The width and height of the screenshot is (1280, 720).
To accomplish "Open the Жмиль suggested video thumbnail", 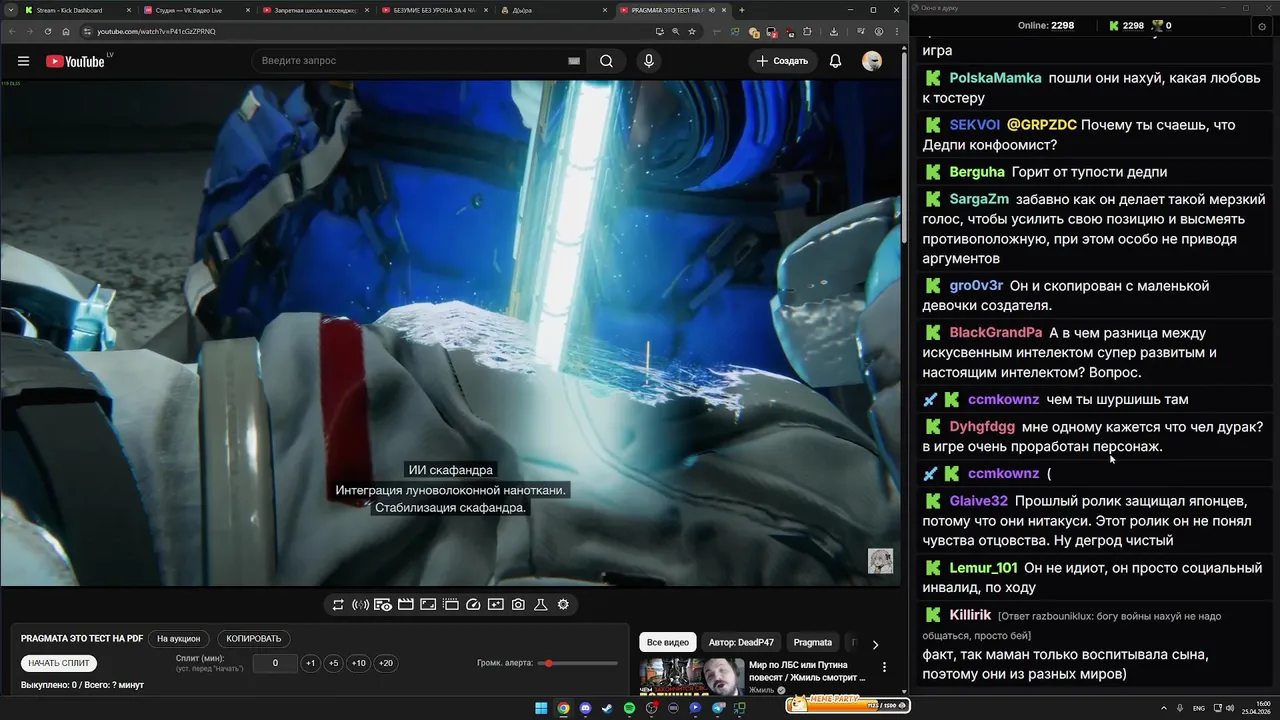I will click(x=690, y=676).
